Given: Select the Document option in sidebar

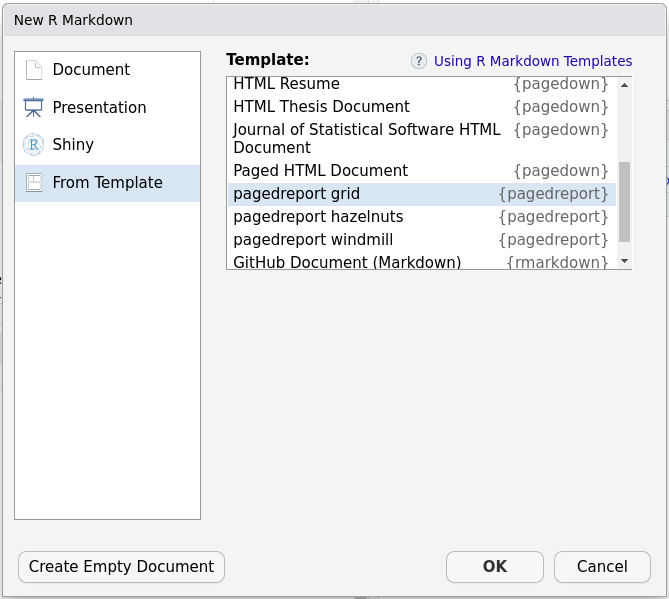Looking at the screenshot, I should 91,70.
